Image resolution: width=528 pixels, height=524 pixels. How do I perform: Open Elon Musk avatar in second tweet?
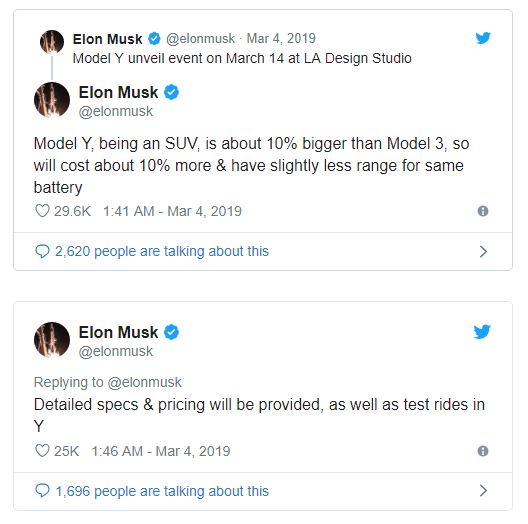point(52,339)
